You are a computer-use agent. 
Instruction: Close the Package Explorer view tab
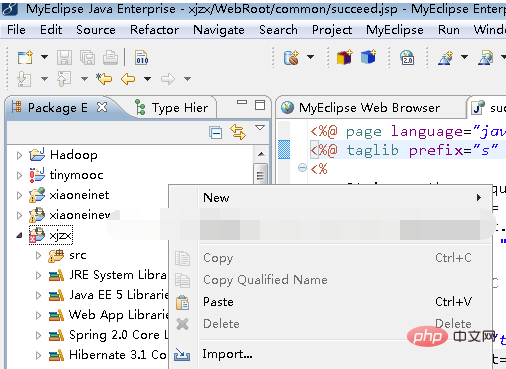[x=102, y=107]
